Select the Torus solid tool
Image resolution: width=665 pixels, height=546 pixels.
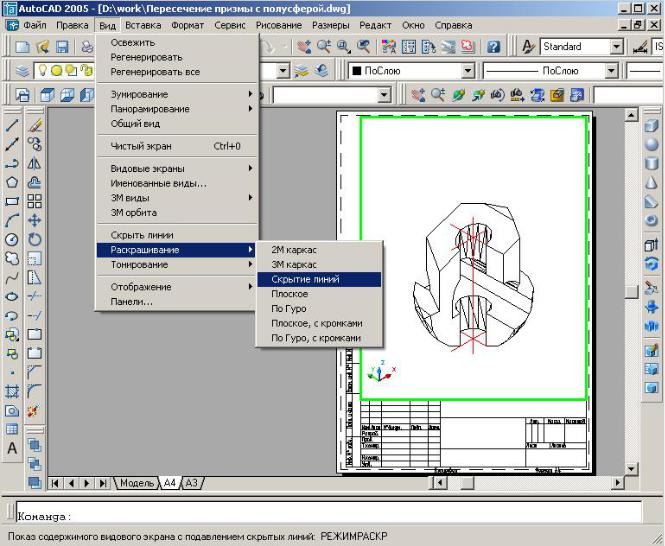[651, 221]
